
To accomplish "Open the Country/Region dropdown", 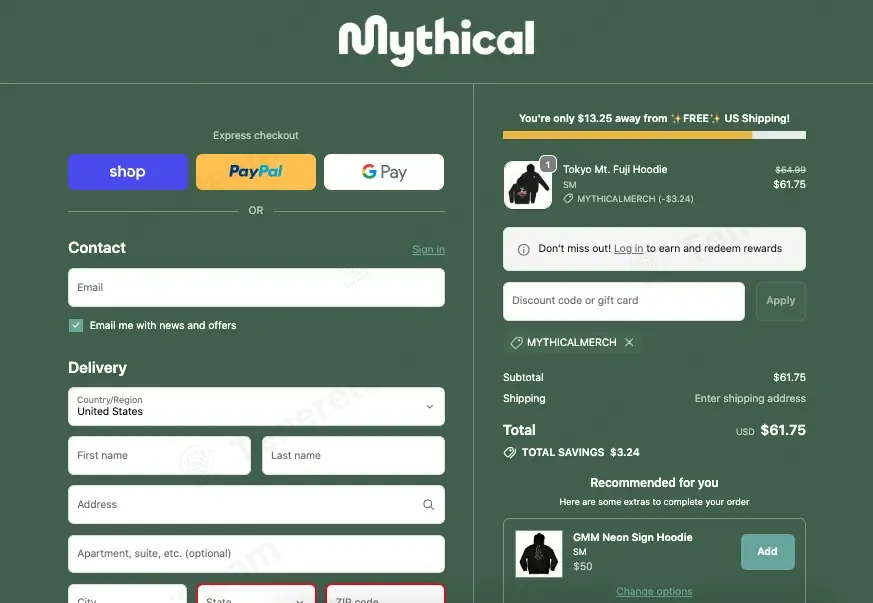I will pos(256,406).
